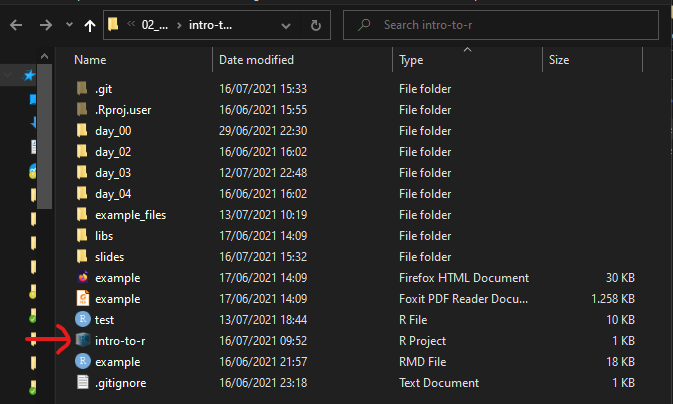Sort files by Name column header
The image size is (673, 404).
(90, 60)
